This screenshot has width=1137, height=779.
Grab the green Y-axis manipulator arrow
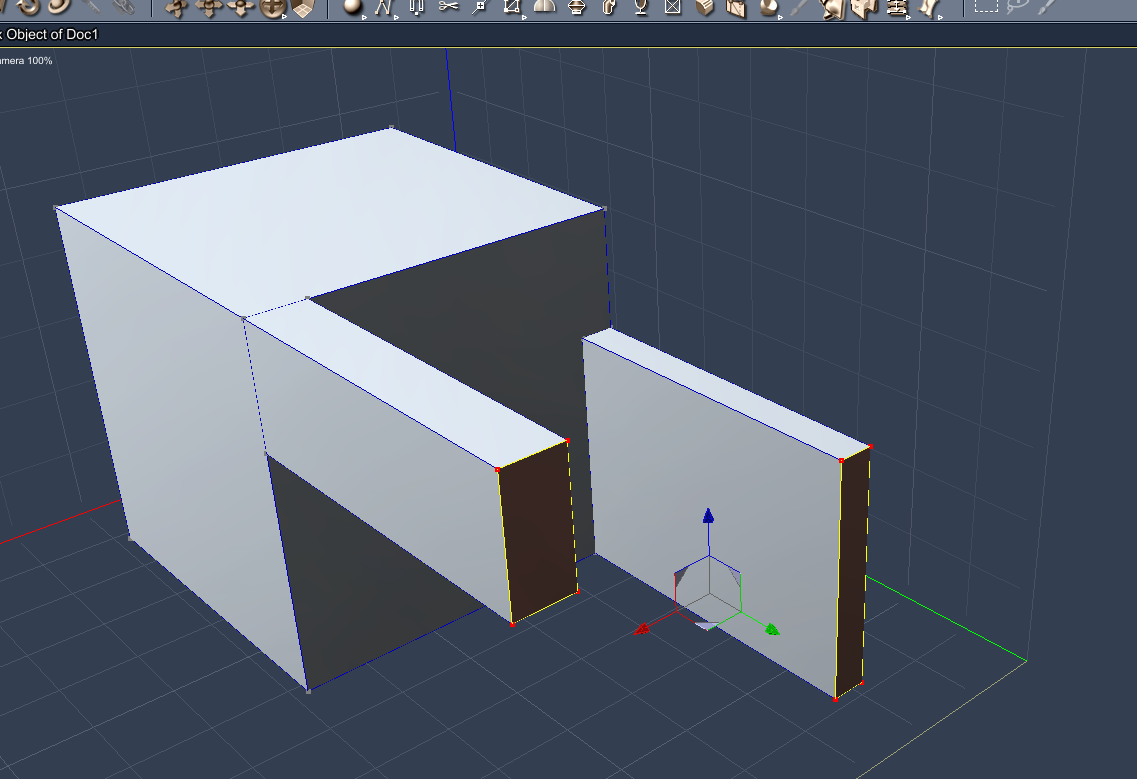point(772,629)
